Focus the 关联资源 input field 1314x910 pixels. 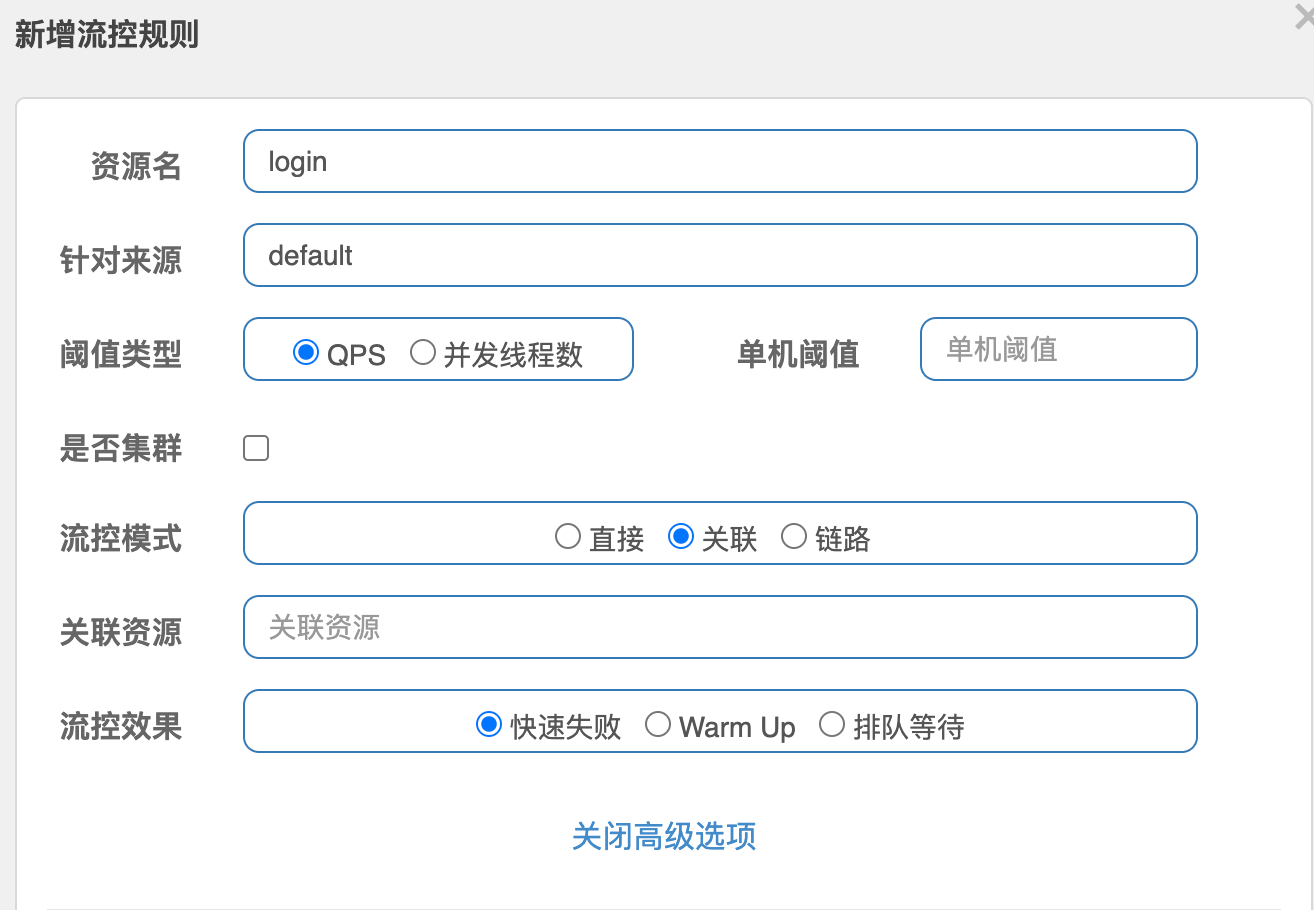click(x=720, y=627)
